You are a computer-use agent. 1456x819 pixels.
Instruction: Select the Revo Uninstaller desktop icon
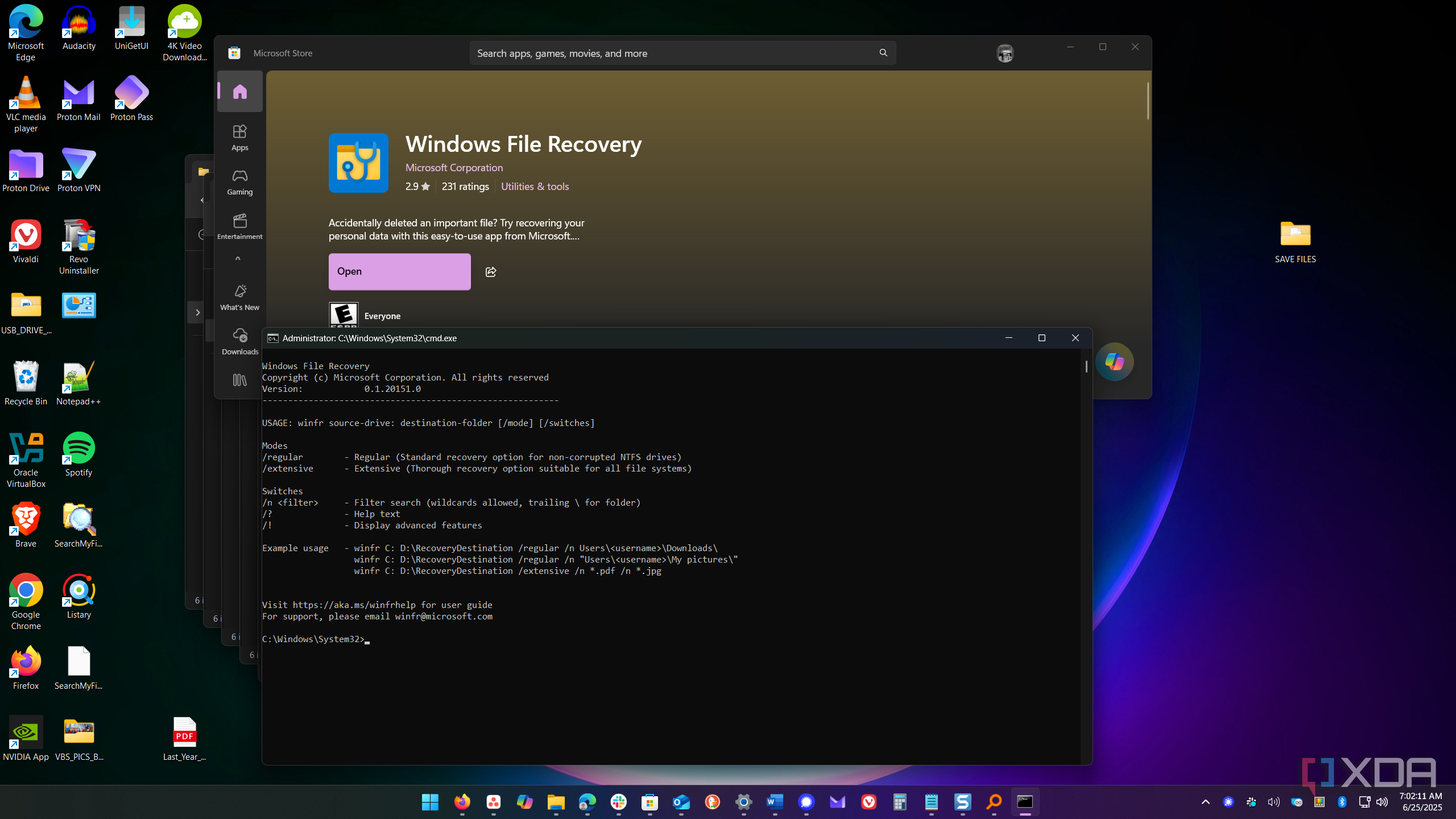[78, 247]
